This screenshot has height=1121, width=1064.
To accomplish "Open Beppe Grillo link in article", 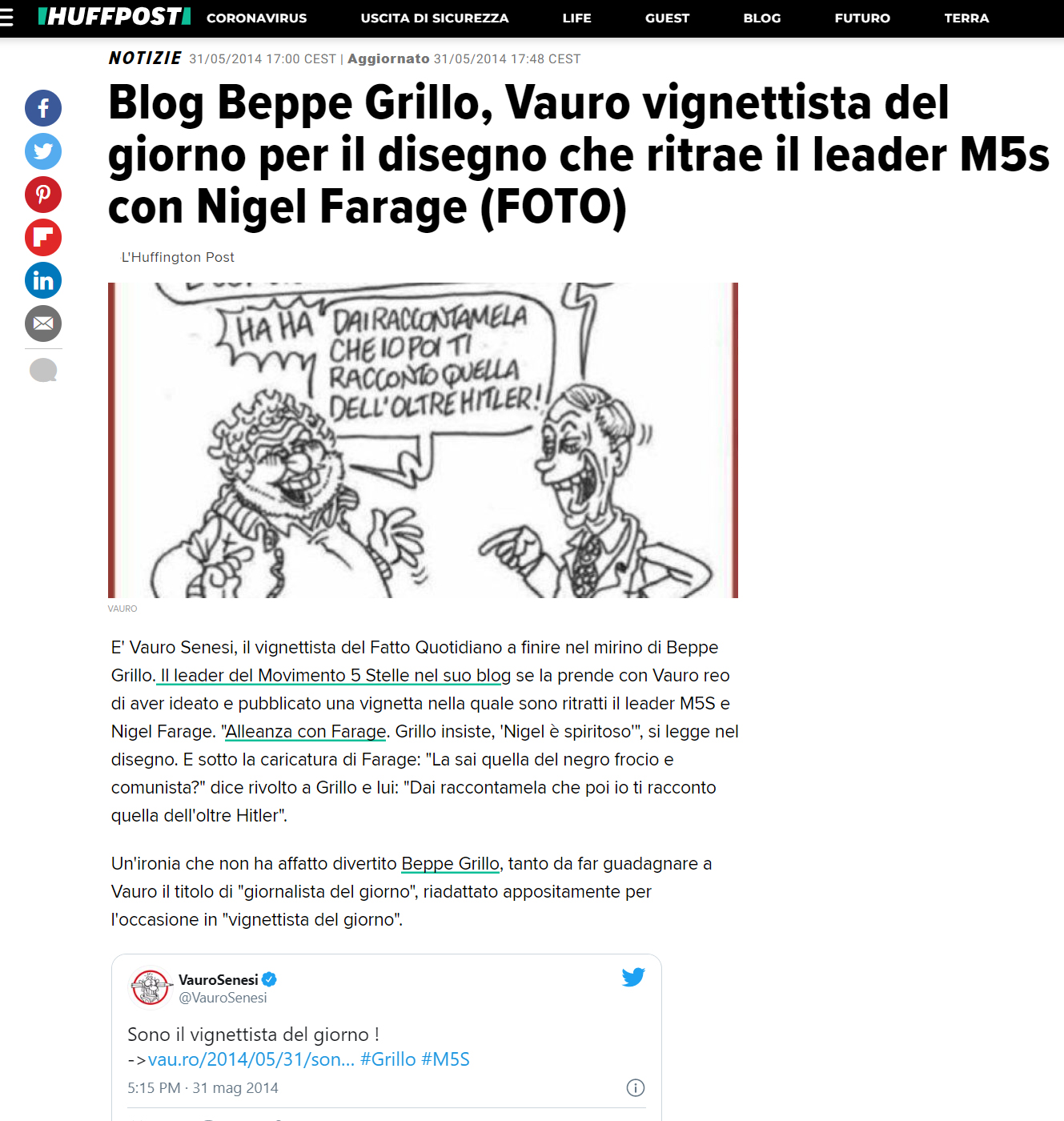I will (x=451, y=863).
